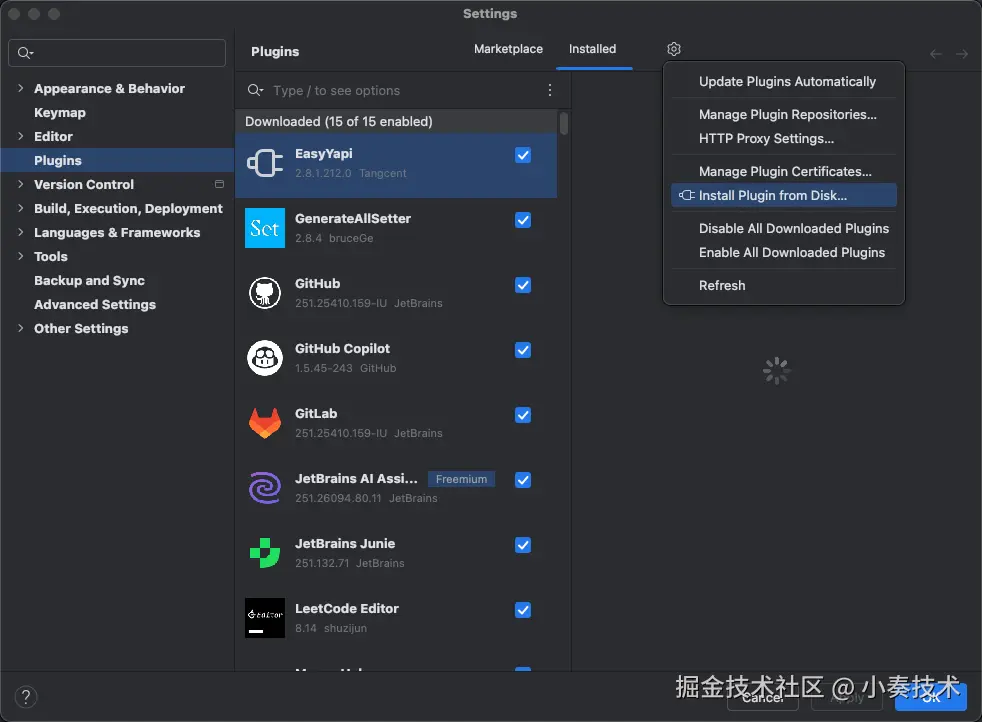This screenshot has height=722, width=982.
Task: Expand the Tools tree chevron
Action: coord(21,256)
